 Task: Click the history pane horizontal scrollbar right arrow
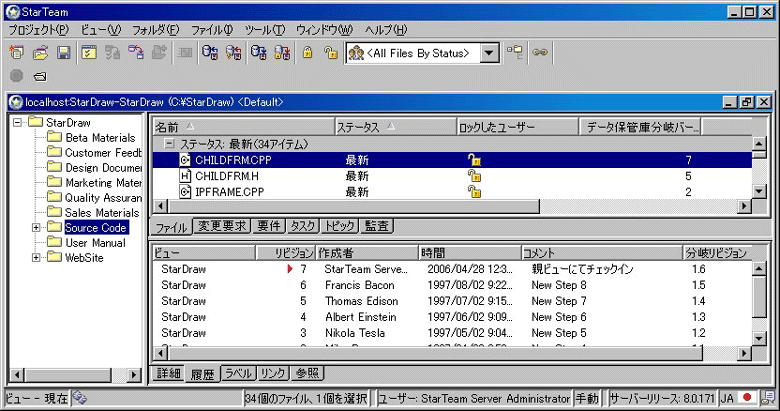744,353
